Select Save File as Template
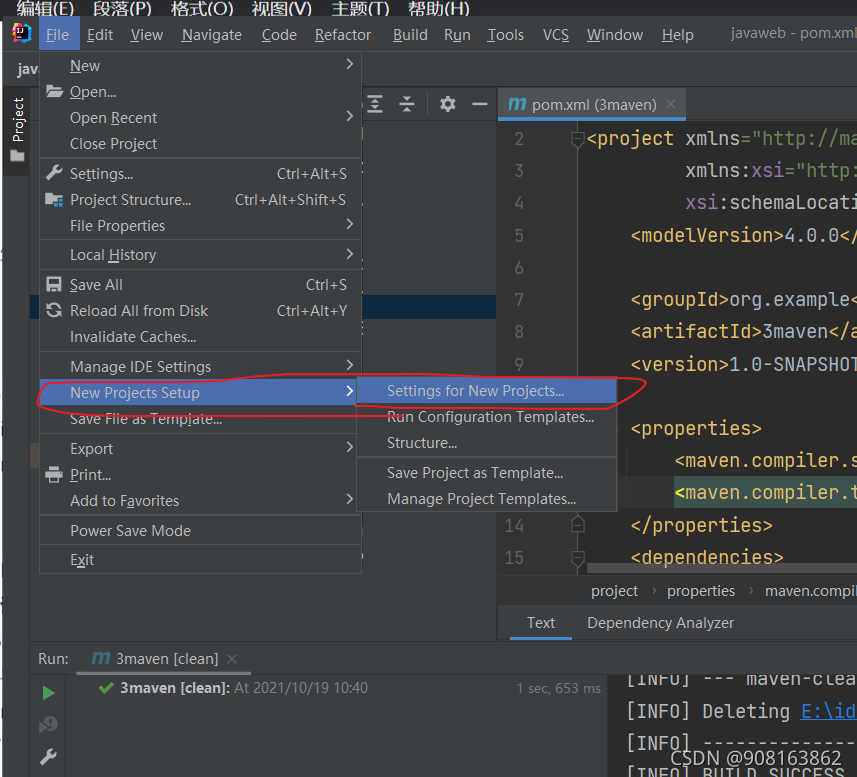Screen dimensions: 857x777 (200, 419)
